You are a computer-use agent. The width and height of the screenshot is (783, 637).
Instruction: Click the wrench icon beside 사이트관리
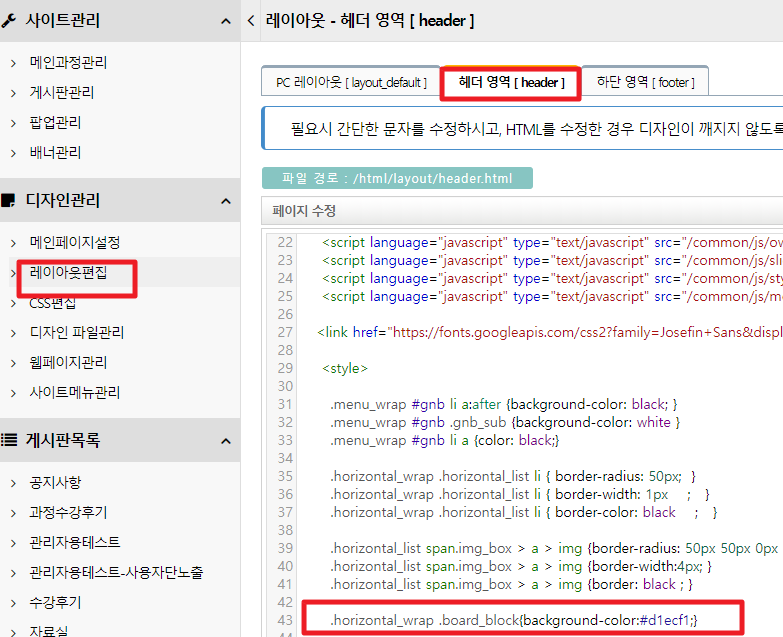tap(10, 21)
